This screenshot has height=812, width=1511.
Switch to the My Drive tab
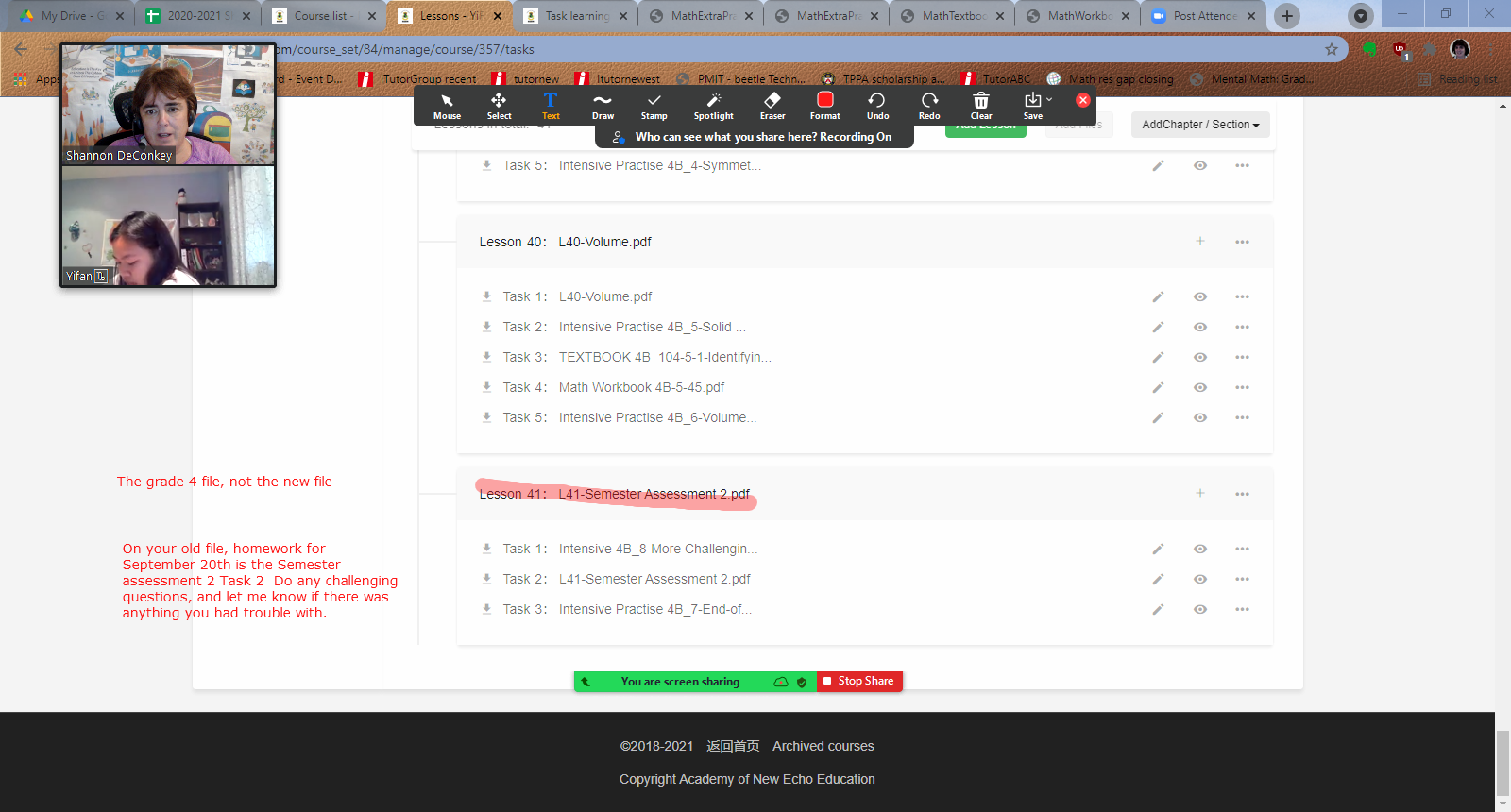70,16
